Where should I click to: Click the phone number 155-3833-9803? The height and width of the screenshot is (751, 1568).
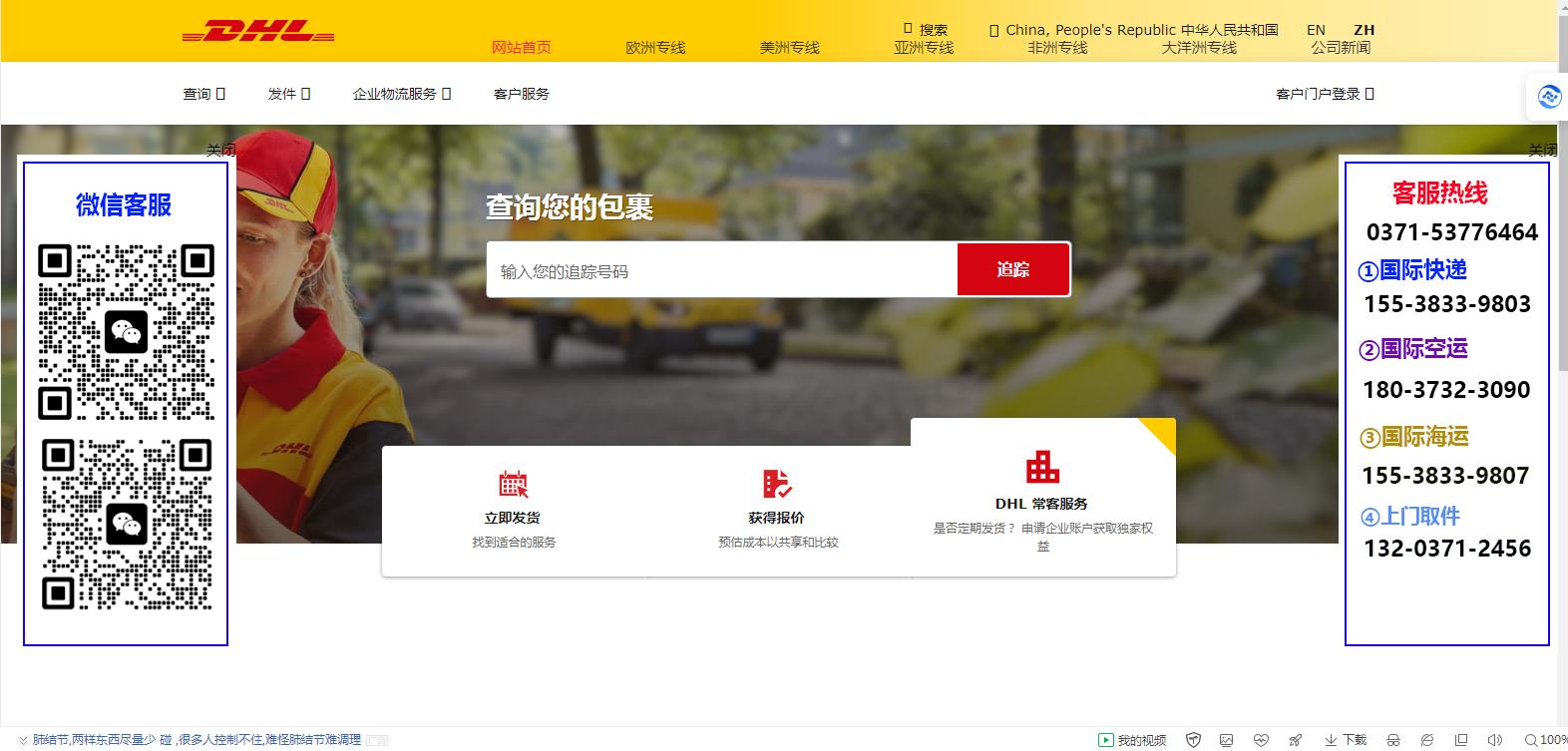[1446, 304]
